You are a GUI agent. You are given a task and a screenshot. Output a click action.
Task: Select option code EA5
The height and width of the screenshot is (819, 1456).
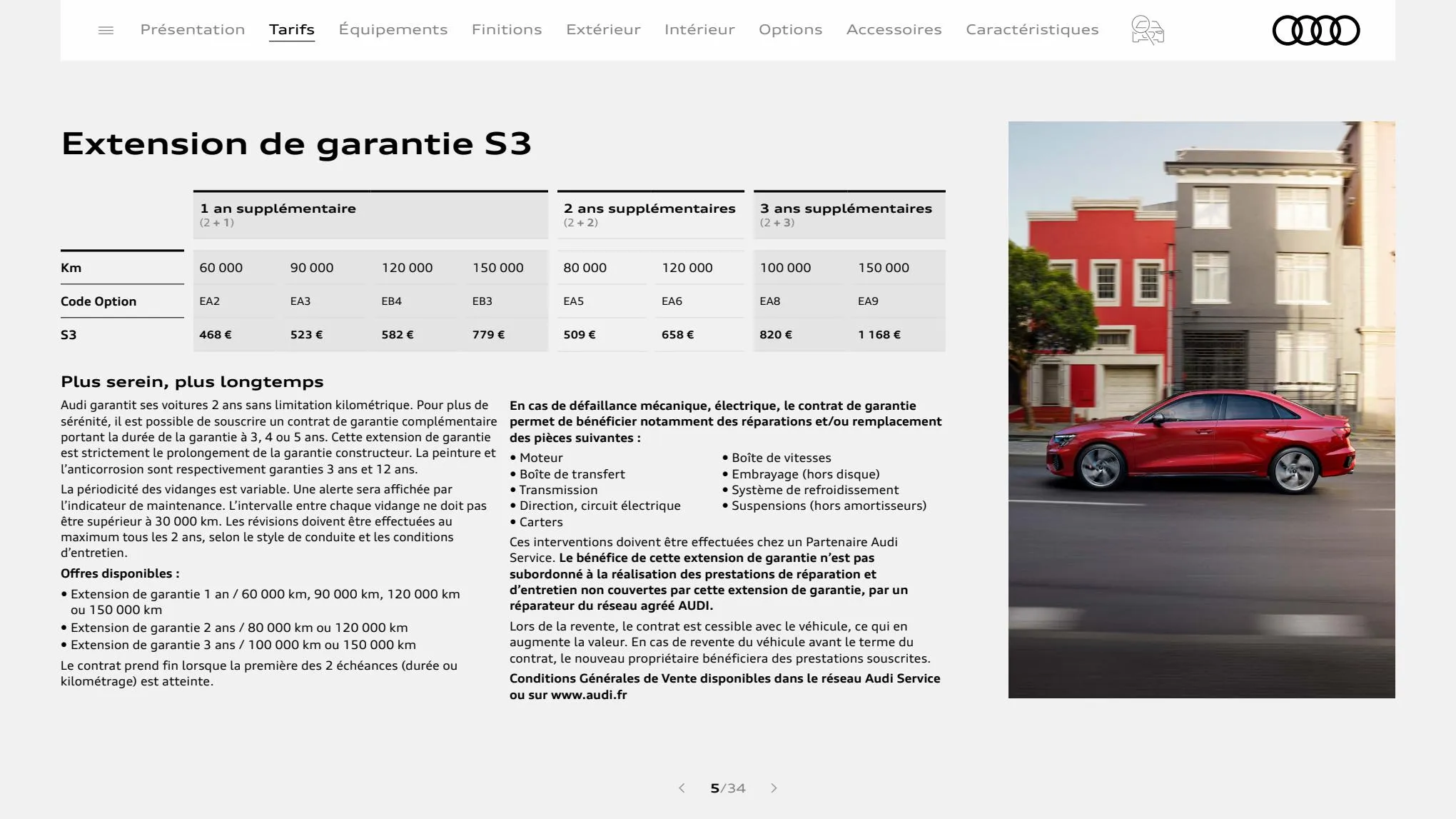[574, 301]
